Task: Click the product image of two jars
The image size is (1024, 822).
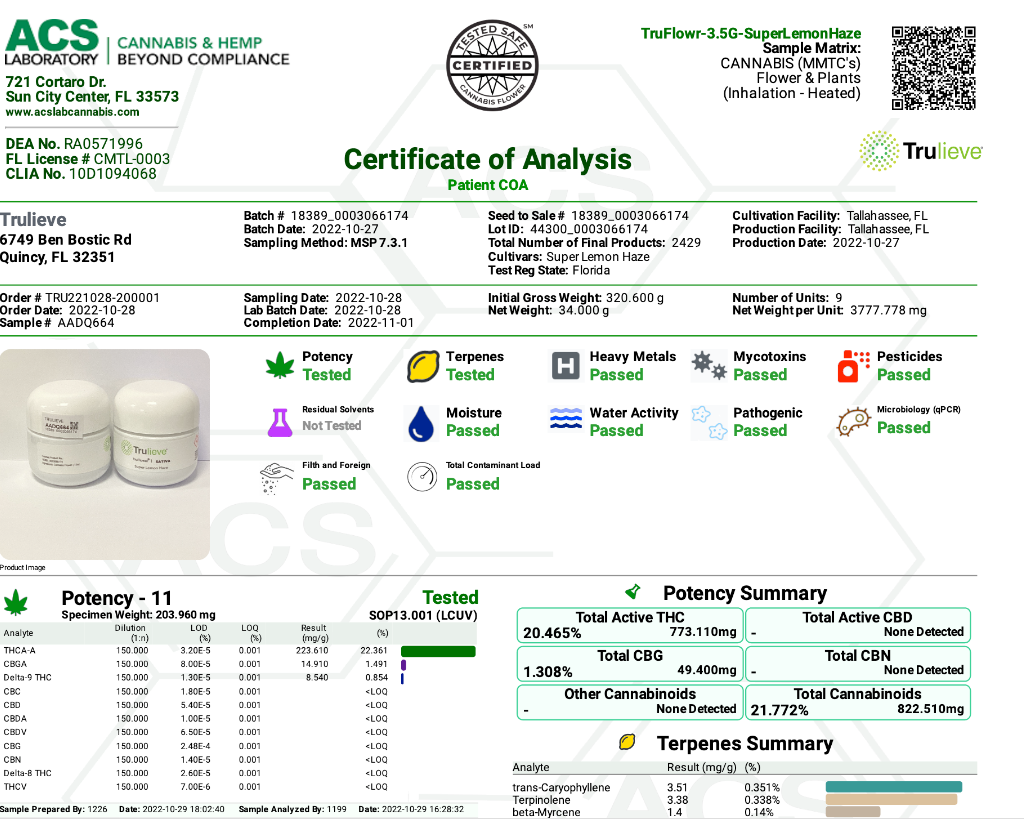Action: pos(104,454)
